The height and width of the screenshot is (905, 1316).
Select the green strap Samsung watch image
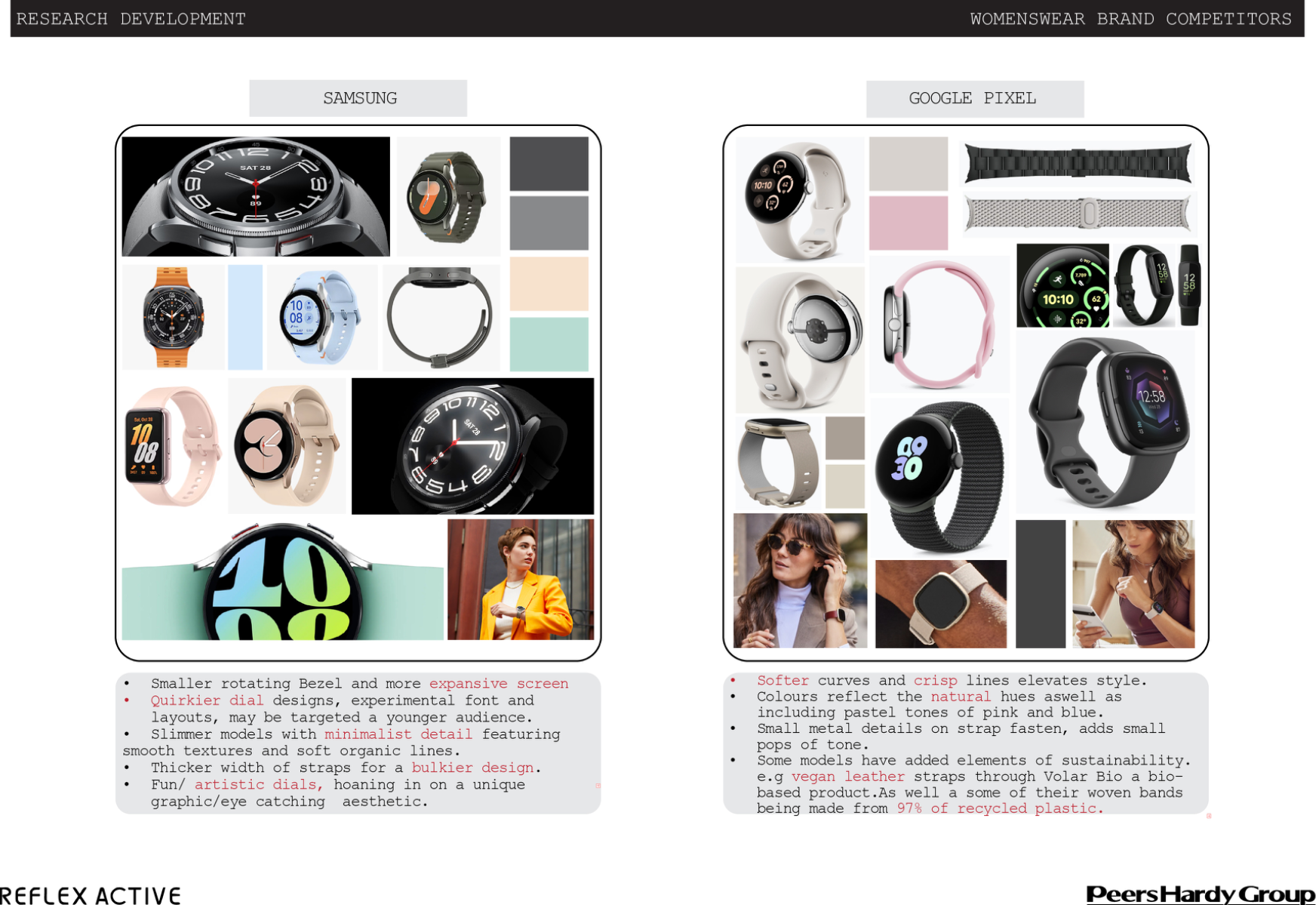[448, 196]
